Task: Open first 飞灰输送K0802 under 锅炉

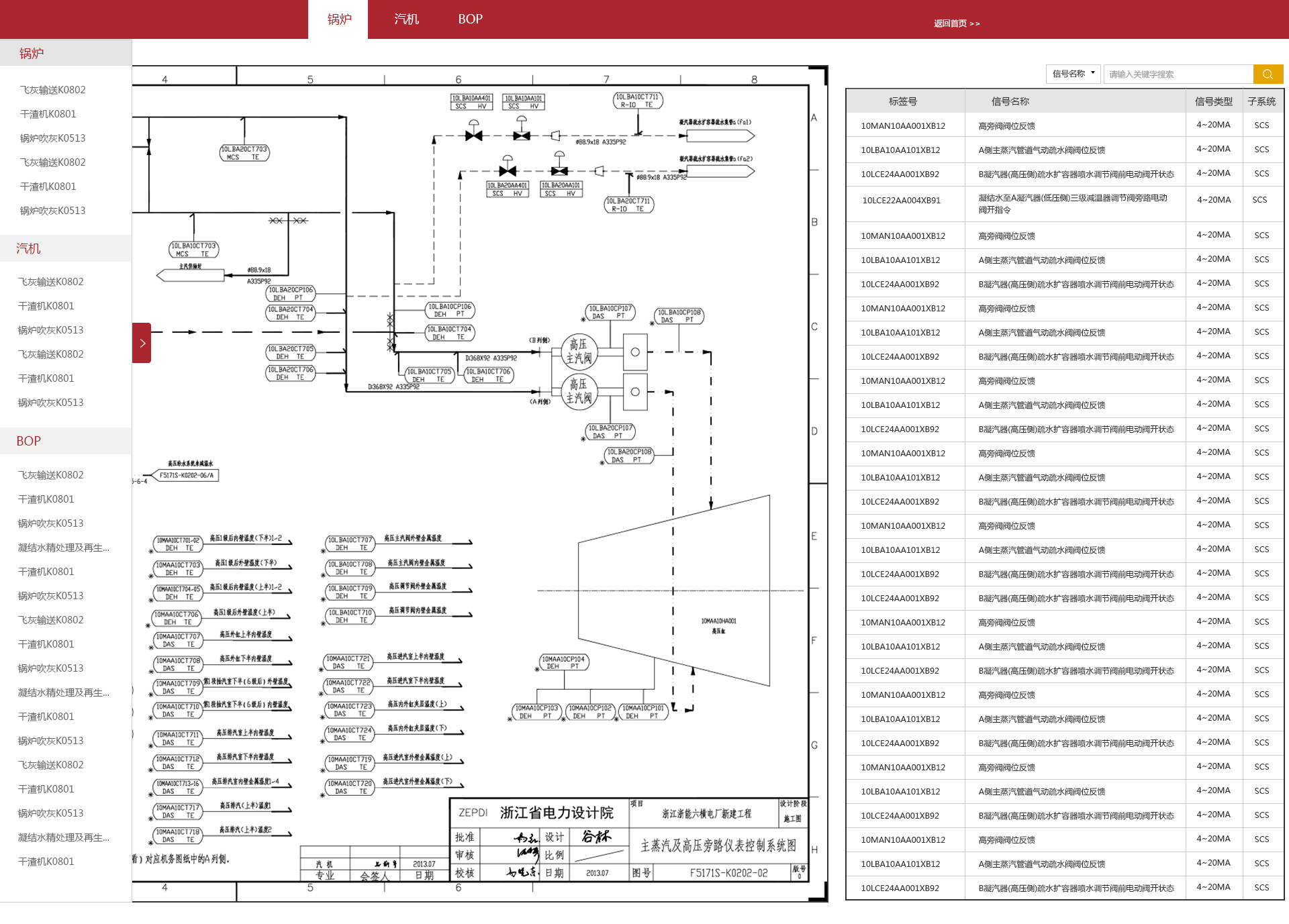Action: click(52, 90)
